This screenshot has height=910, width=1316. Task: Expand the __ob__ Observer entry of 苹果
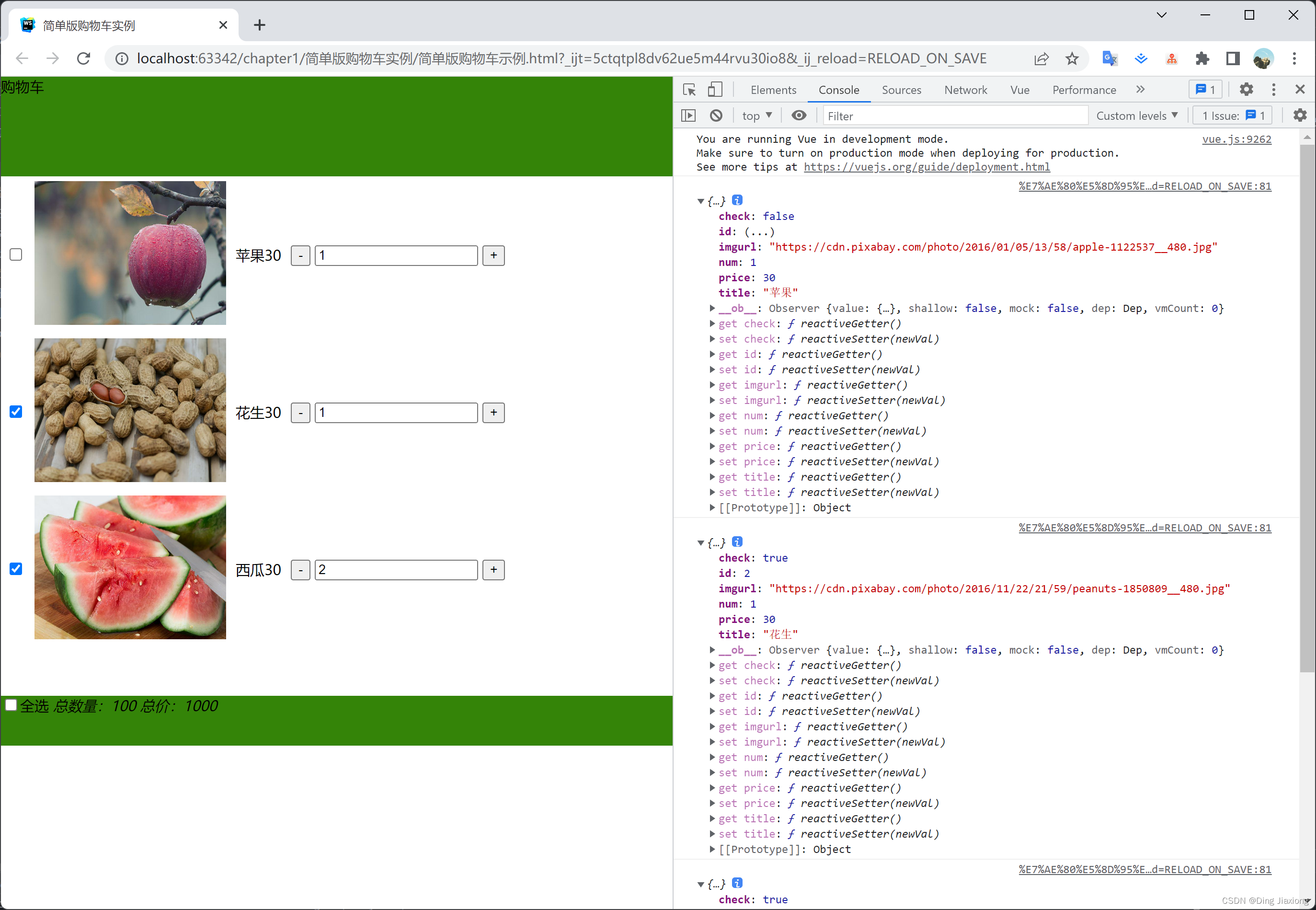point(712,309)
